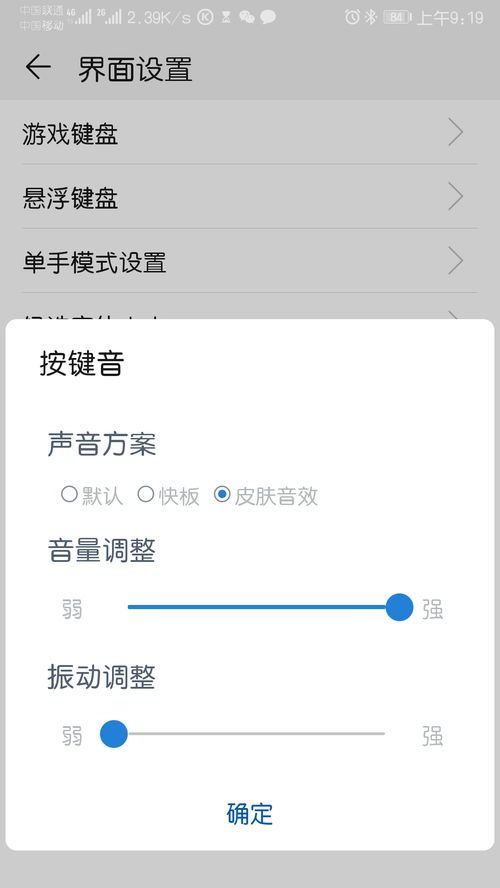The width and height of the screenshot is (500, 888).
Task: Tap the 界面设置 page title
Action: [x=135, y=69]
